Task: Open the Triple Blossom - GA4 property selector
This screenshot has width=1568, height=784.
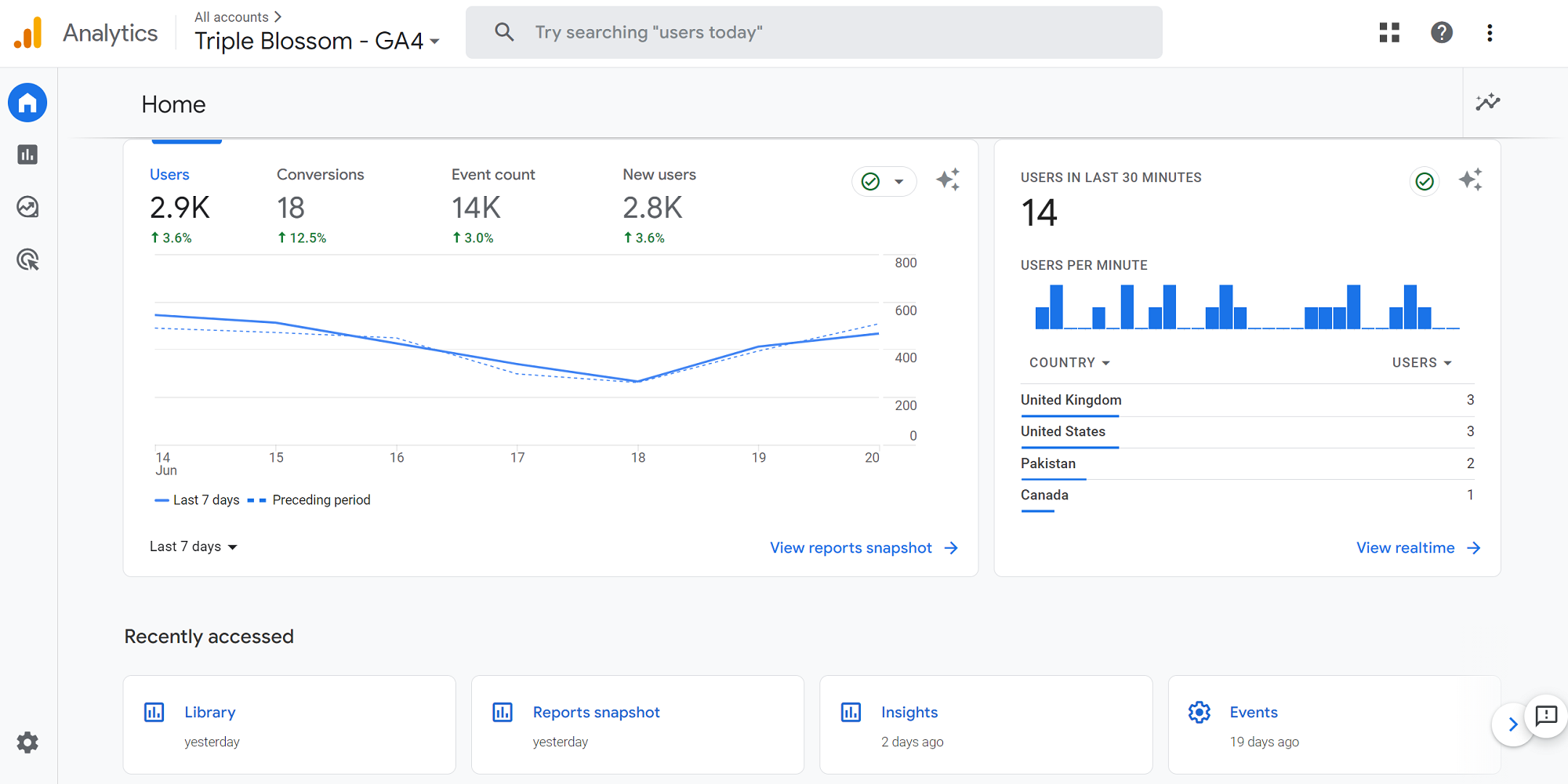Action: tap(317, 41)
